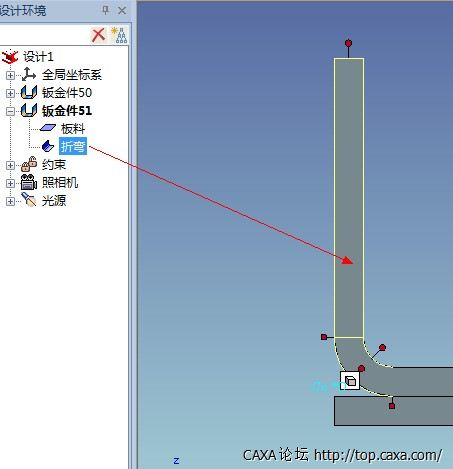Click the red X delete icon

coord(99,35)
